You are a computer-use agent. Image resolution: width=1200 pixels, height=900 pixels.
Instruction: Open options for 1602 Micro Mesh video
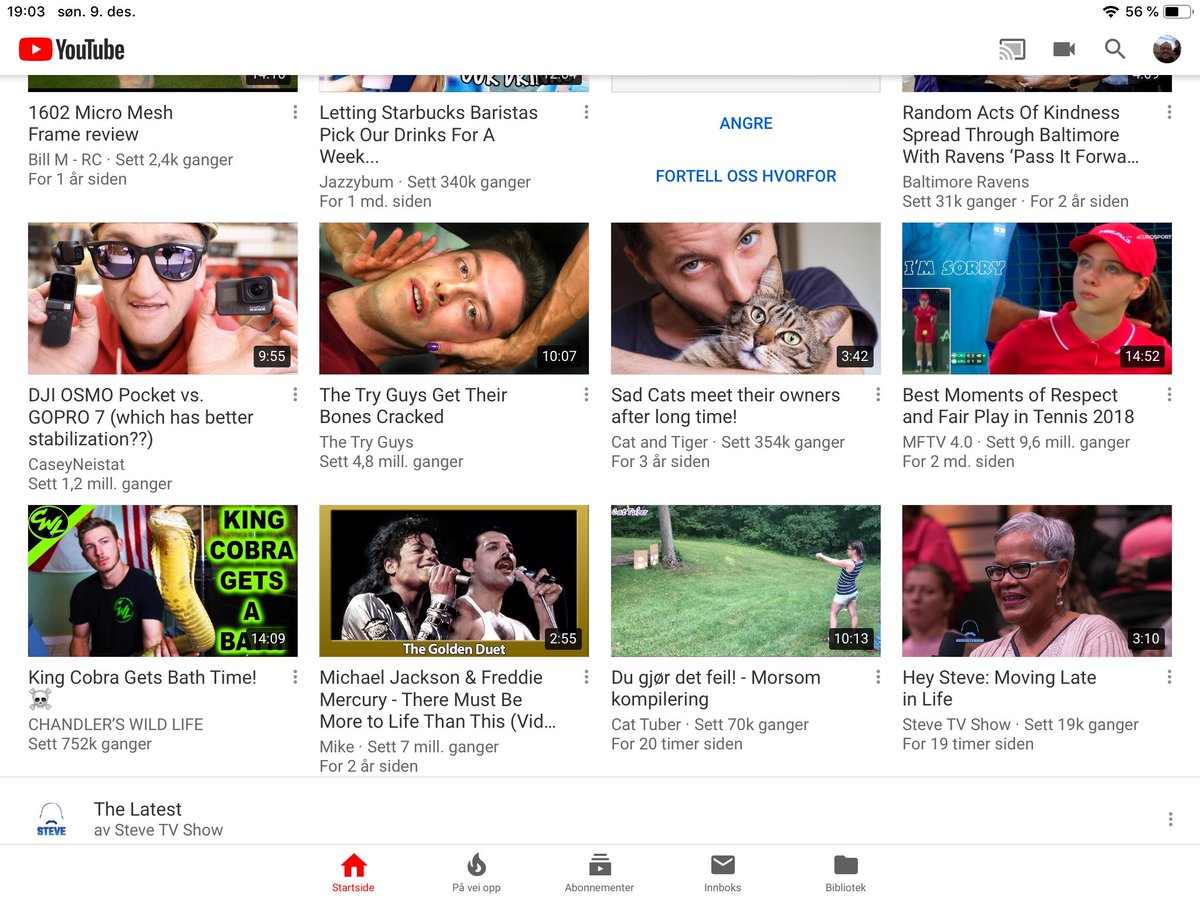[295, 112]
